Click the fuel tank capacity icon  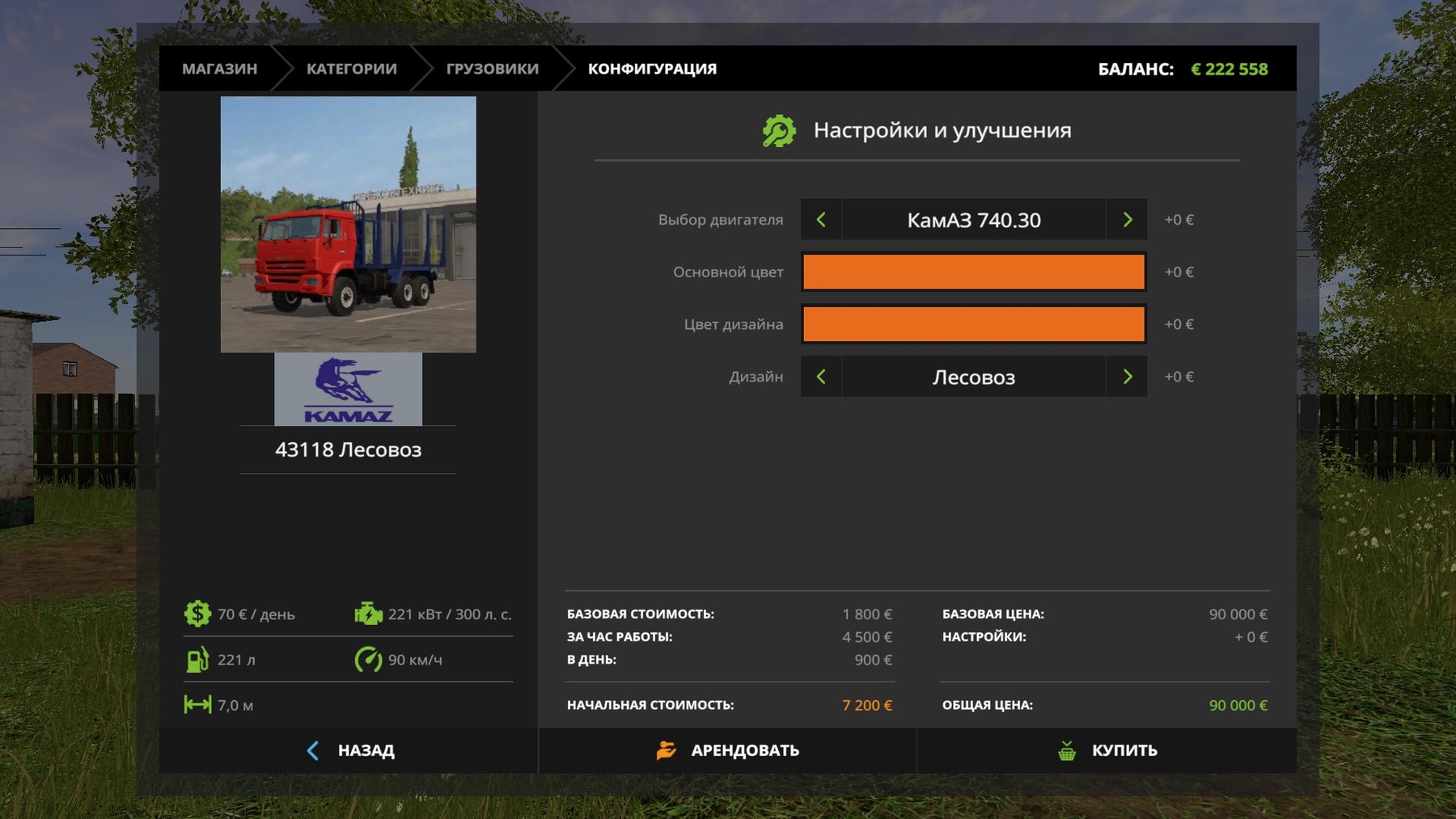[x=197, y=660]
